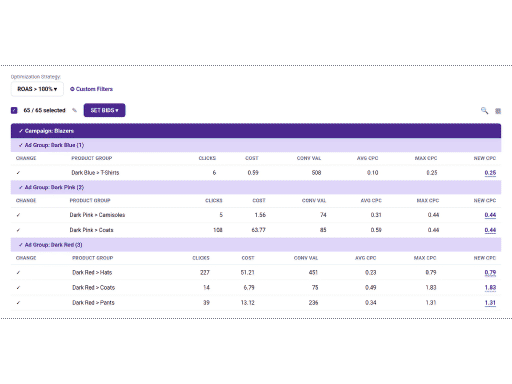Toggle the Ad Group: Dark Red checkmark
512x384 pixels.
pyautogui.click(x=21, y=245)
